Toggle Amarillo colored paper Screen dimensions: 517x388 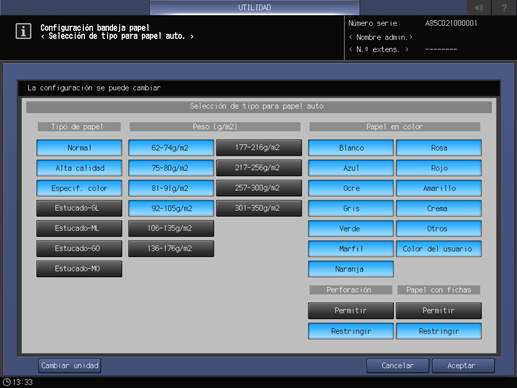(439, 188)
